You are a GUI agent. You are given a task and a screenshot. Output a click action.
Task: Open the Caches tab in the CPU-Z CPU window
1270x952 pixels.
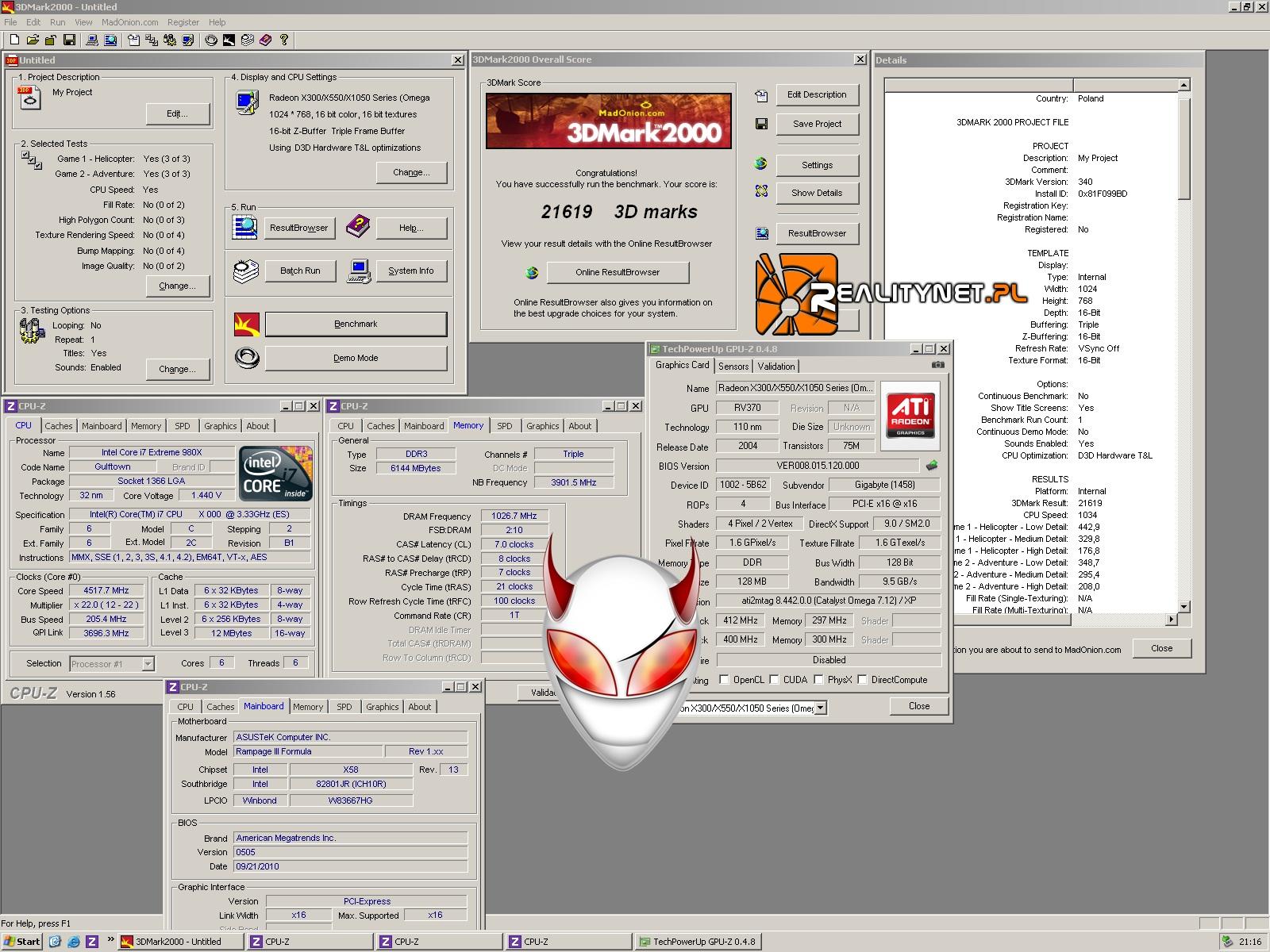(58, 426)
